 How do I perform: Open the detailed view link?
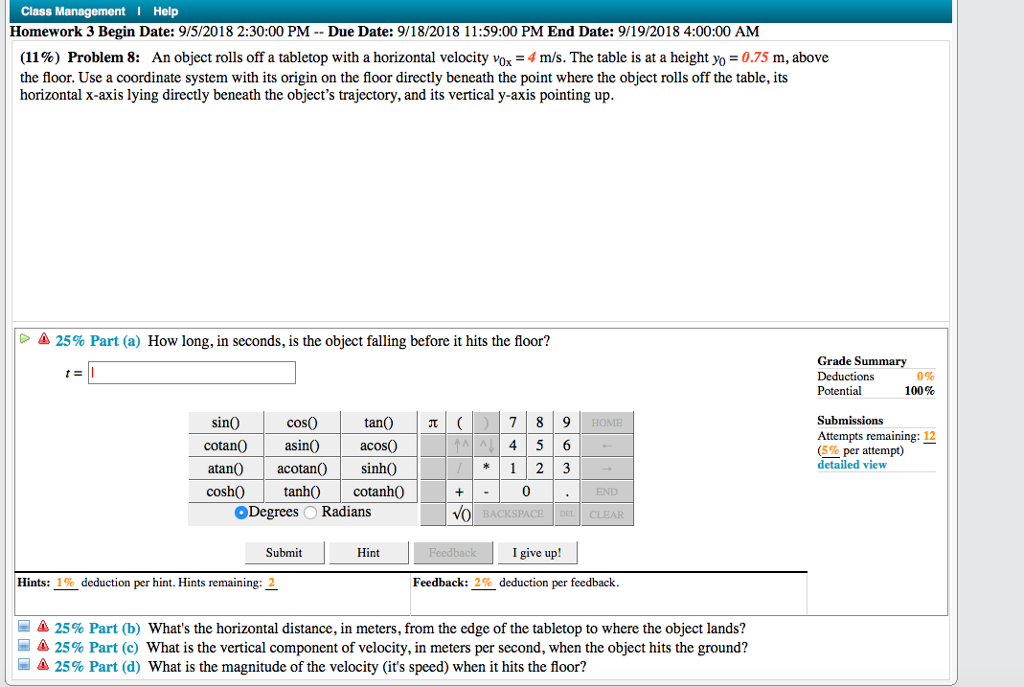[851, 464]
